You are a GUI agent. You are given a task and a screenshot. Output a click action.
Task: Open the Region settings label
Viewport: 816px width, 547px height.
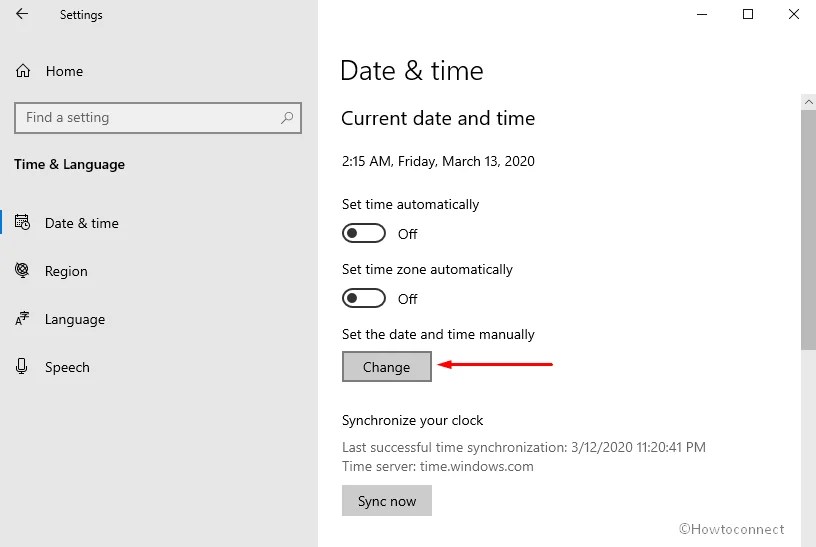pyautogui.click(x=66, y=271)
